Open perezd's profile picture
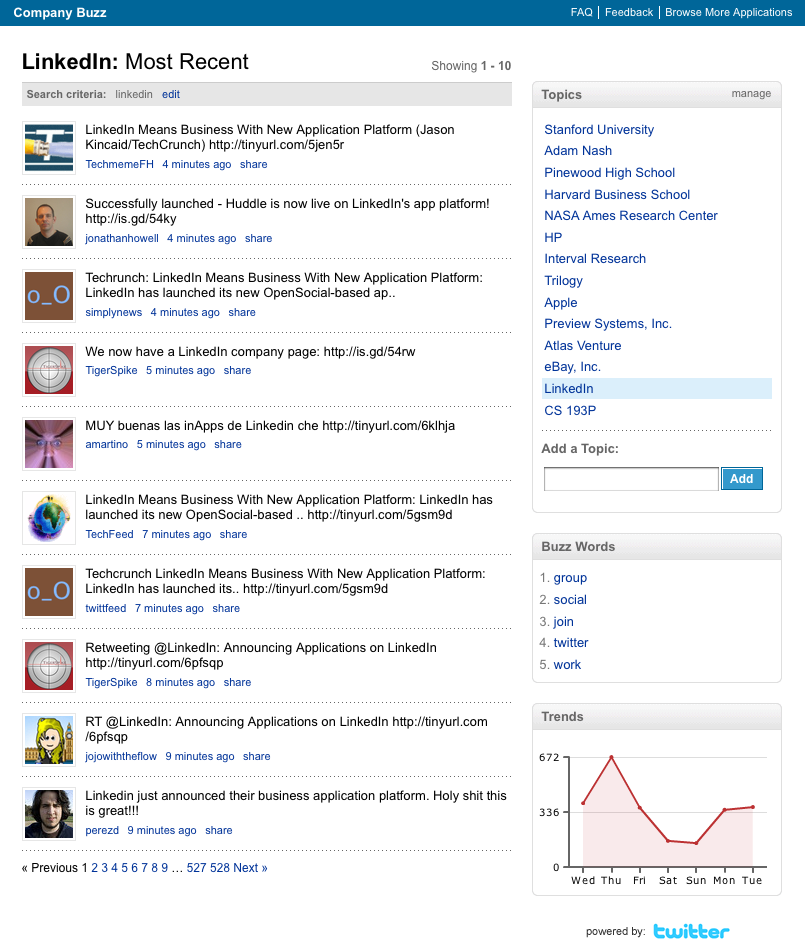805x949 pixels. click(49, 814)
